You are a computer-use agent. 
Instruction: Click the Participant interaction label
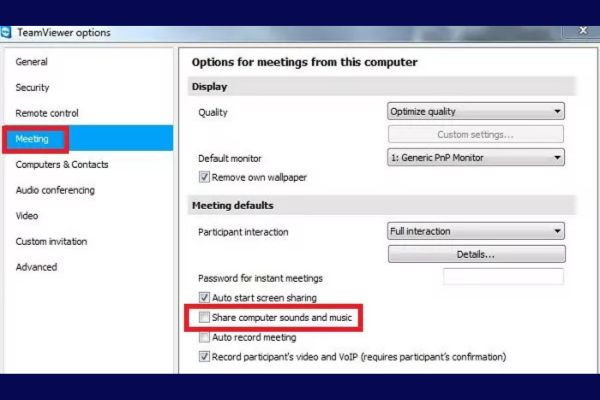(x=243, y=232)
